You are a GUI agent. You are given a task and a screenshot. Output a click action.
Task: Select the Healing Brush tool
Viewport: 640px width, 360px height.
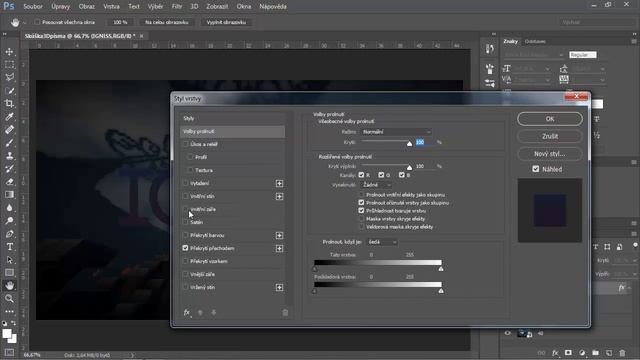9,130
